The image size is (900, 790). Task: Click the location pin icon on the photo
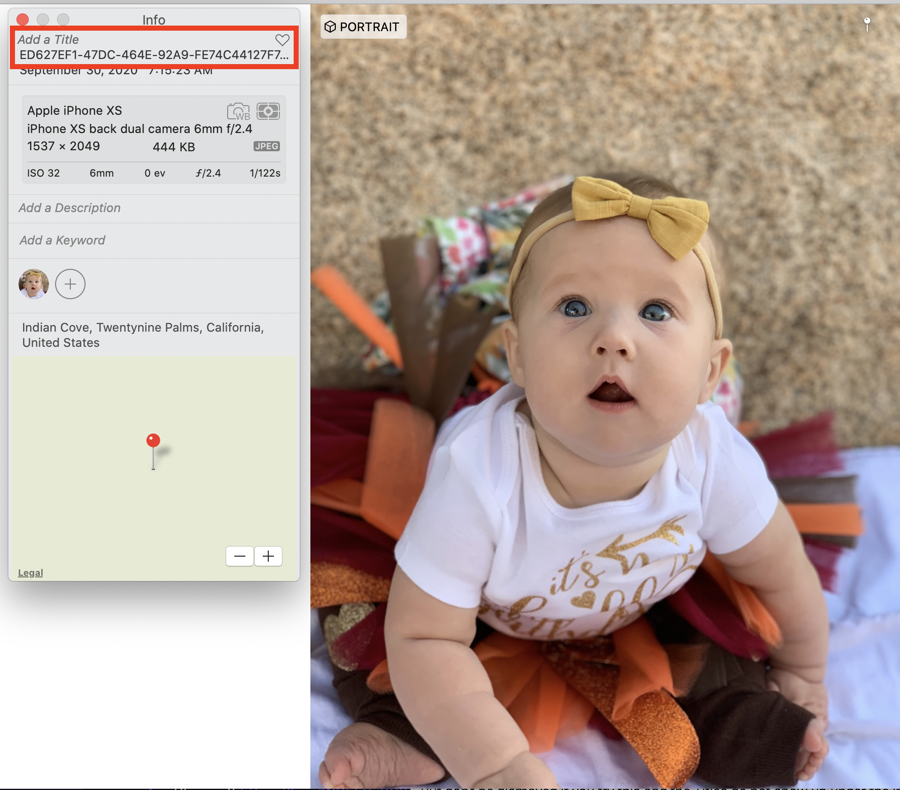click(867, 22)
